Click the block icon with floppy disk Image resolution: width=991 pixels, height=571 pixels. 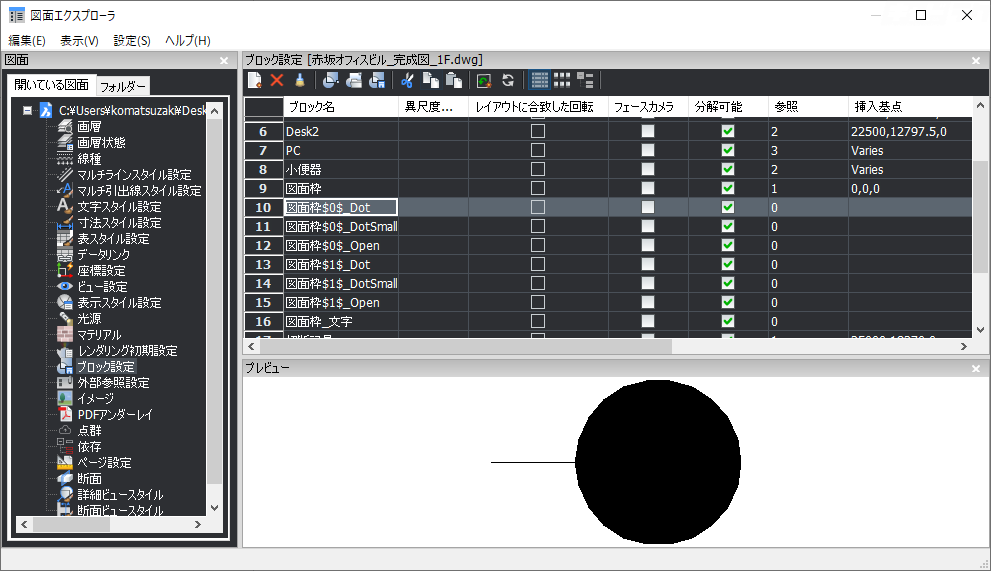point(377,80)
